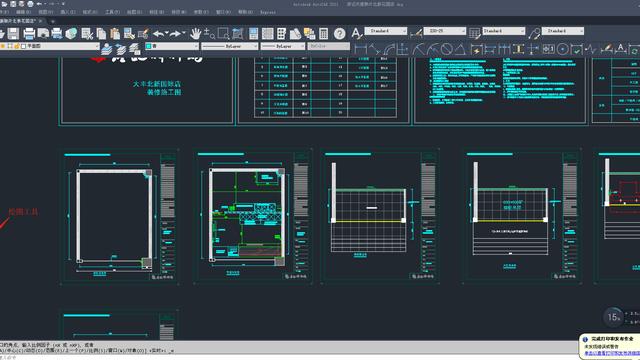Select the Arc Length dimension tool

[x=389, y=49]
